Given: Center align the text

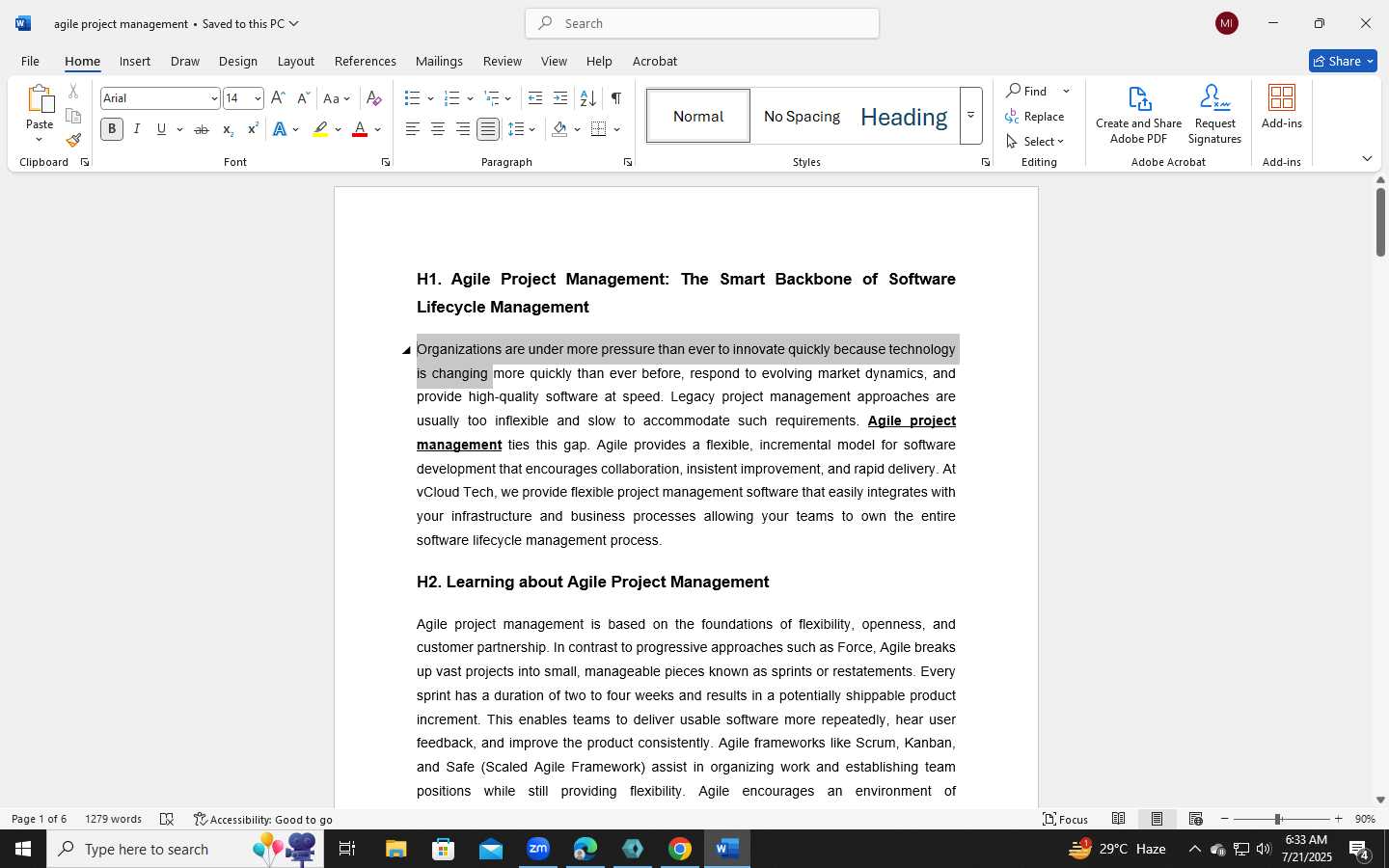Looking at the screenshot, I should 437,129.
